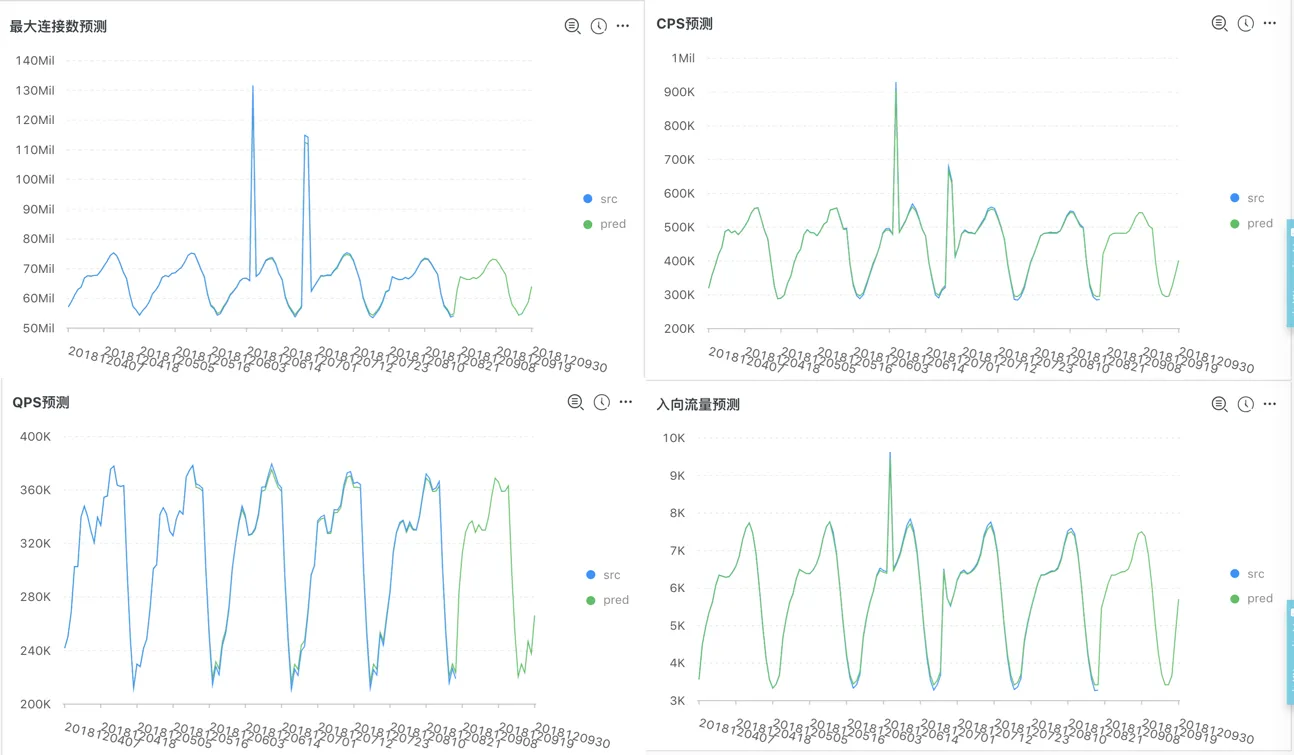Screen dimensions: 1294x755
Task: Toggle the src series in QPS预测 legend
Action: click(604, 575)
